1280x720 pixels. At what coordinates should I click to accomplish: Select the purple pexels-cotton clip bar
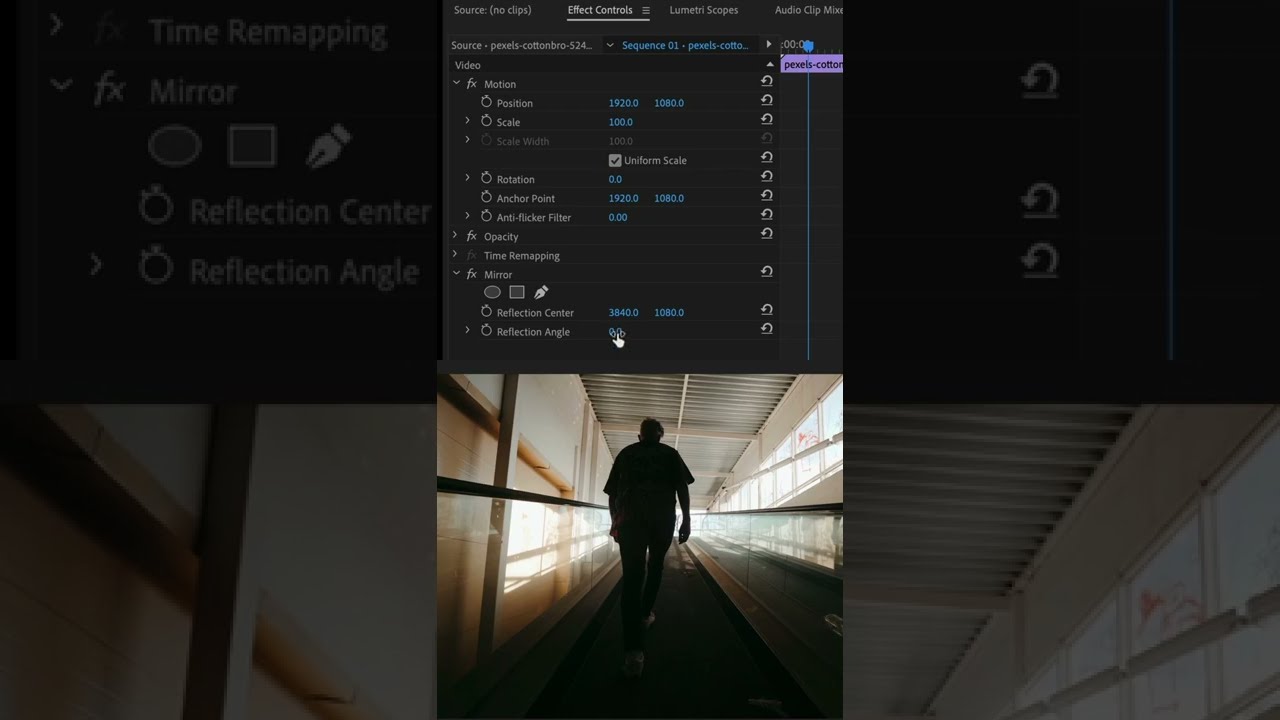(812, 64)
